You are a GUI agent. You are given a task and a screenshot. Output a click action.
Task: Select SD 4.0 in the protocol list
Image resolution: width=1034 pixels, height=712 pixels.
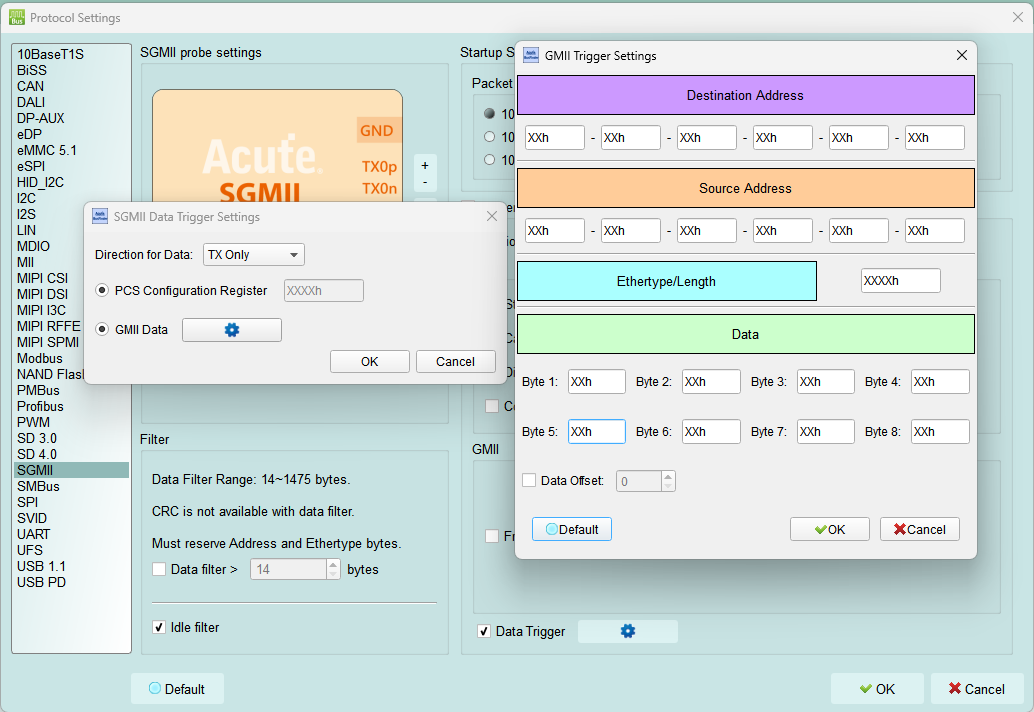[71, 454]
